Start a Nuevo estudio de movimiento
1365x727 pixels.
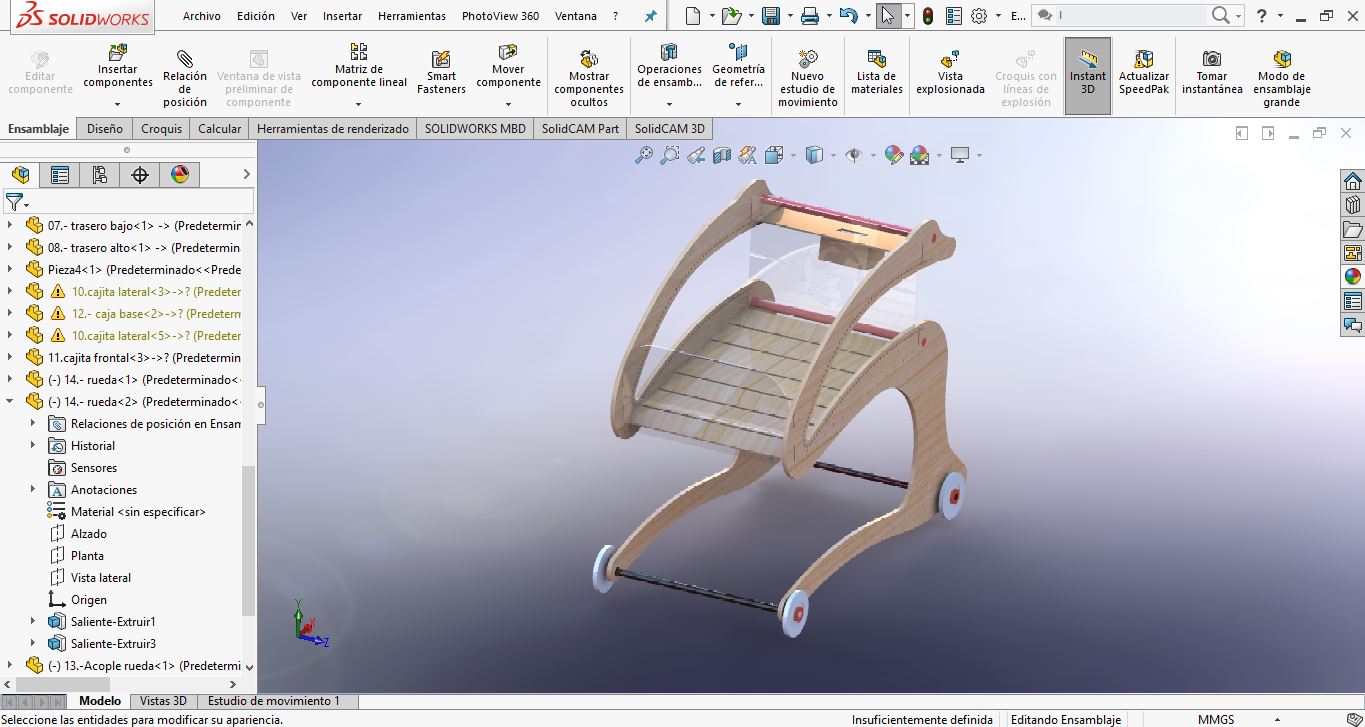pyautogui.click(x=808, y=76)
